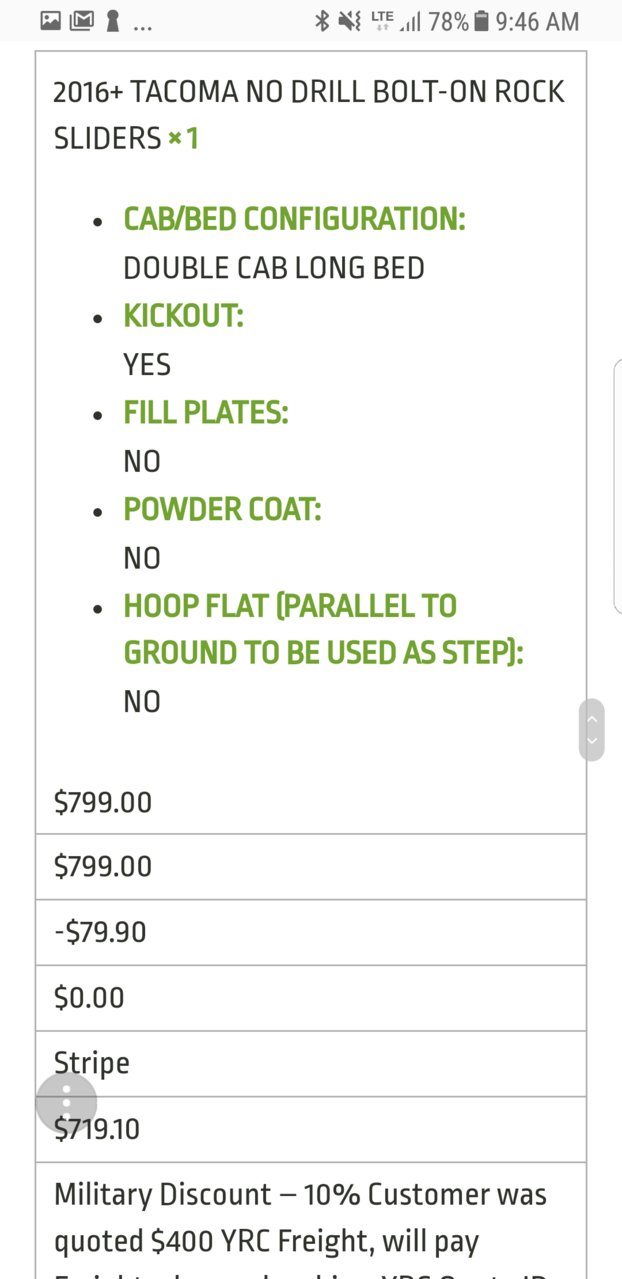
Task: Select the Stripe payment method row
Action: [x=311, y=1063]
